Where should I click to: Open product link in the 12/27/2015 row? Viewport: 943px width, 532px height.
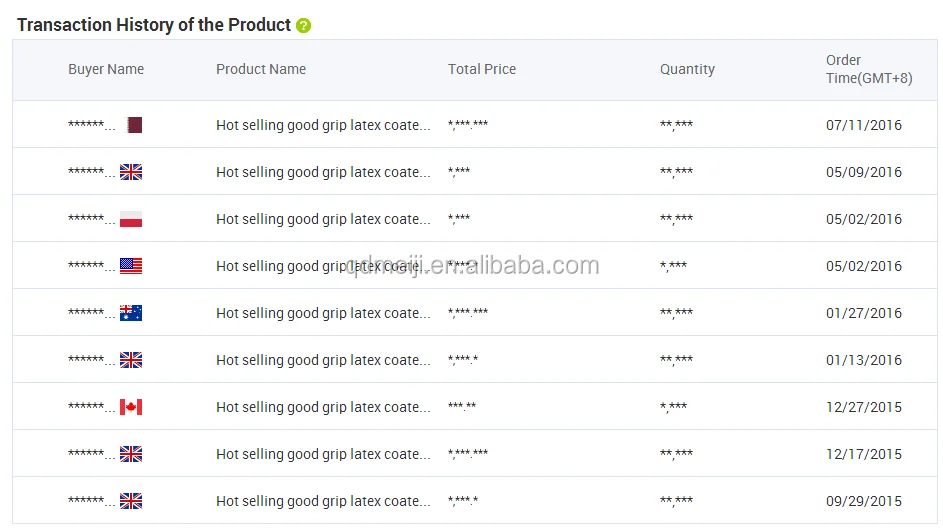tap(323, 407)
